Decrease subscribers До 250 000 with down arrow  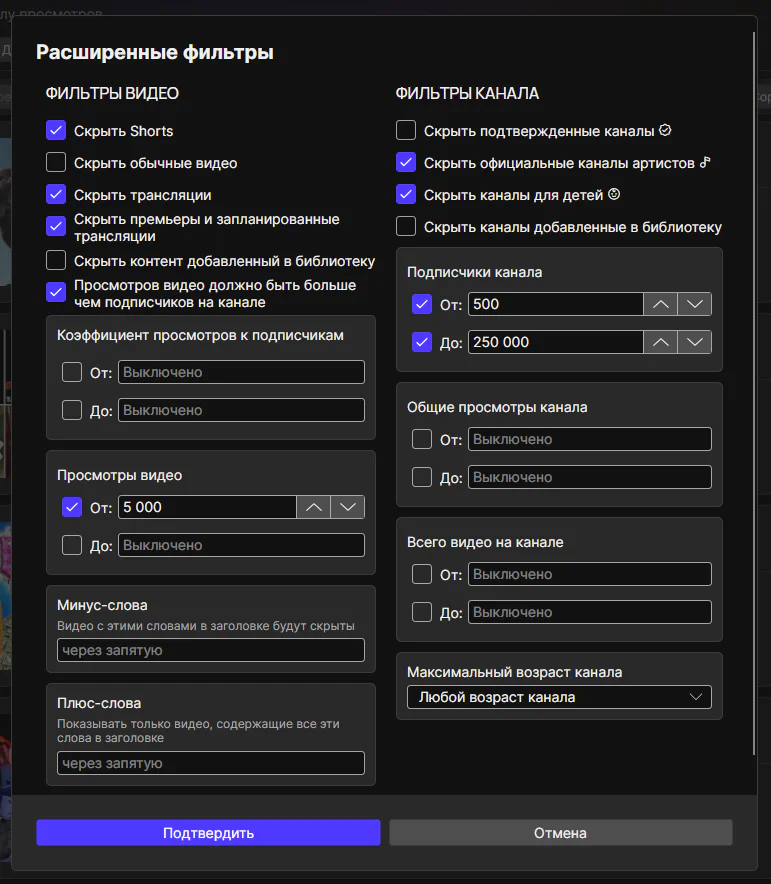[695, 342]
